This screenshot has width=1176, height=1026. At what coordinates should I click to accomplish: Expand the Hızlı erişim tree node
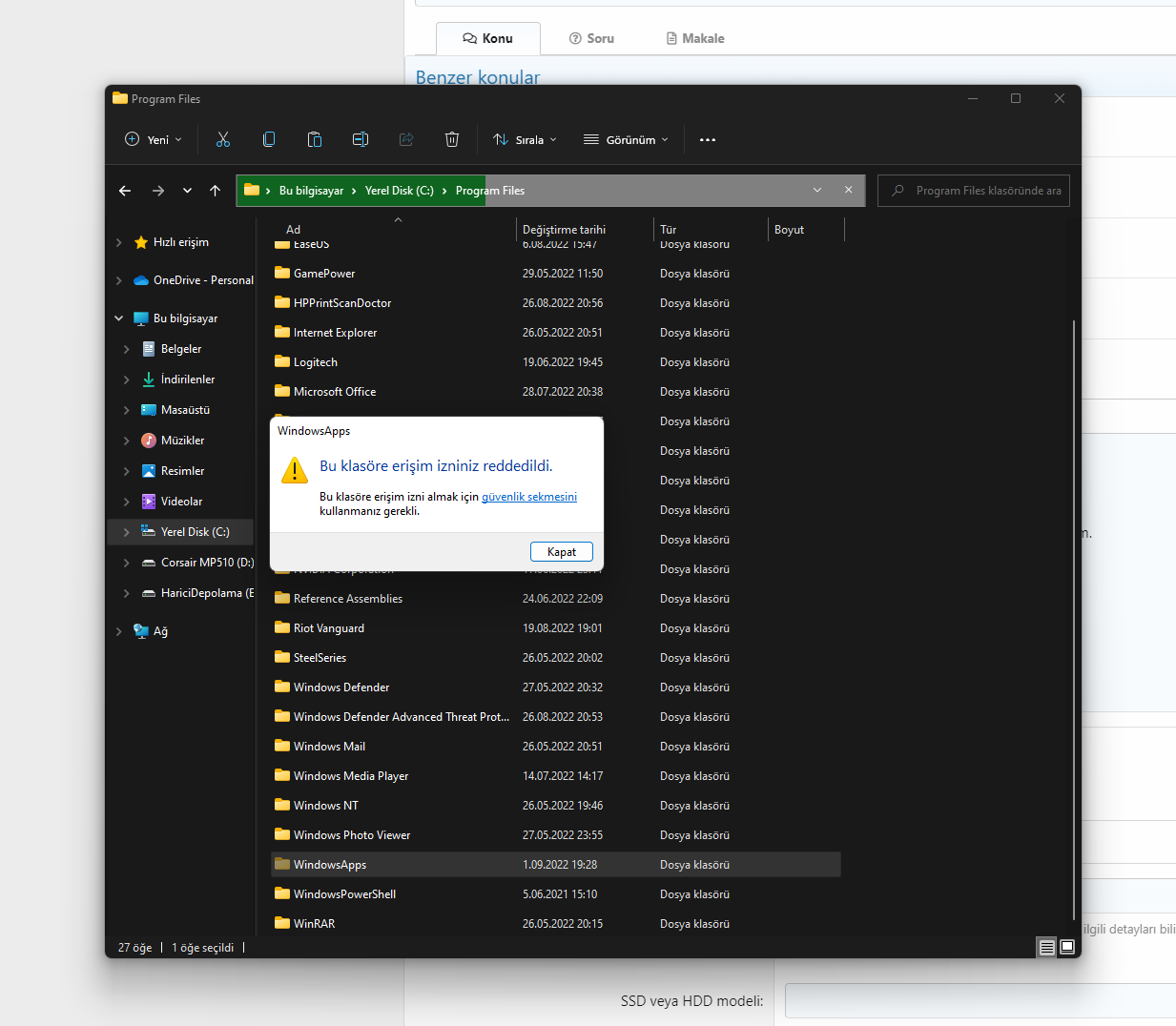coord(119,242)
